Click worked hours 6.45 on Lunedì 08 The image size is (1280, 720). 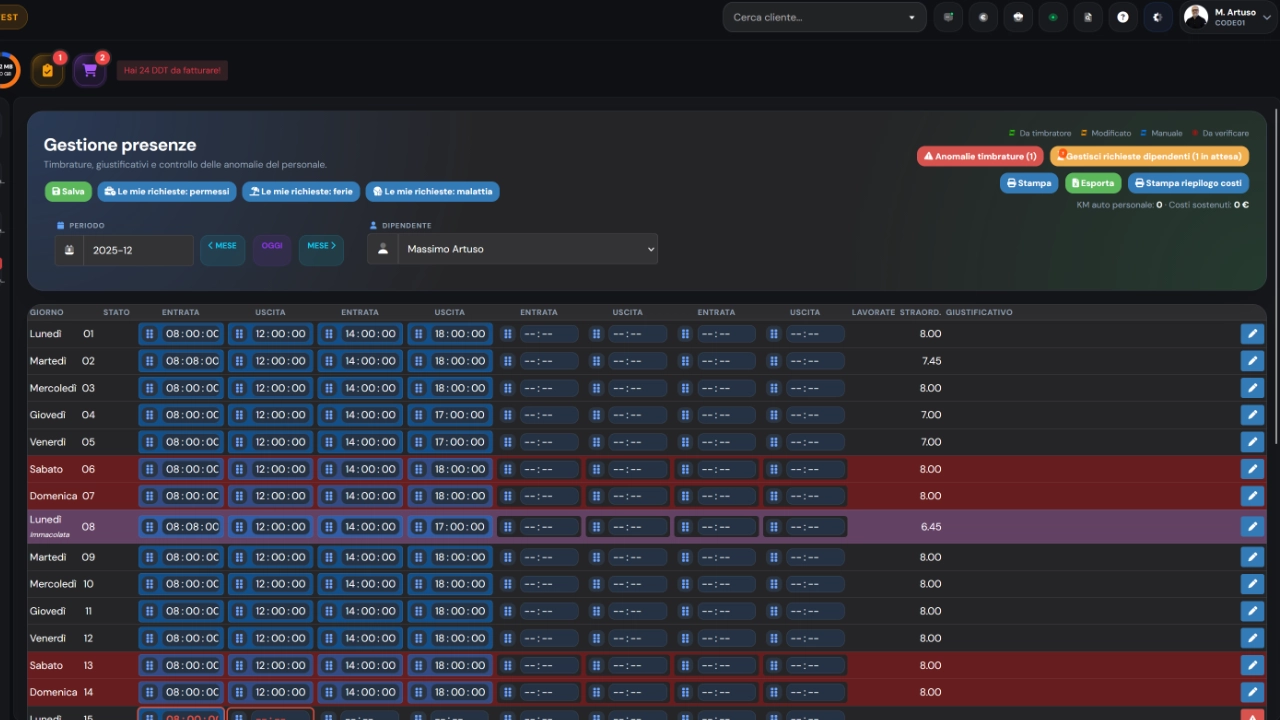[x=931, y=527]
